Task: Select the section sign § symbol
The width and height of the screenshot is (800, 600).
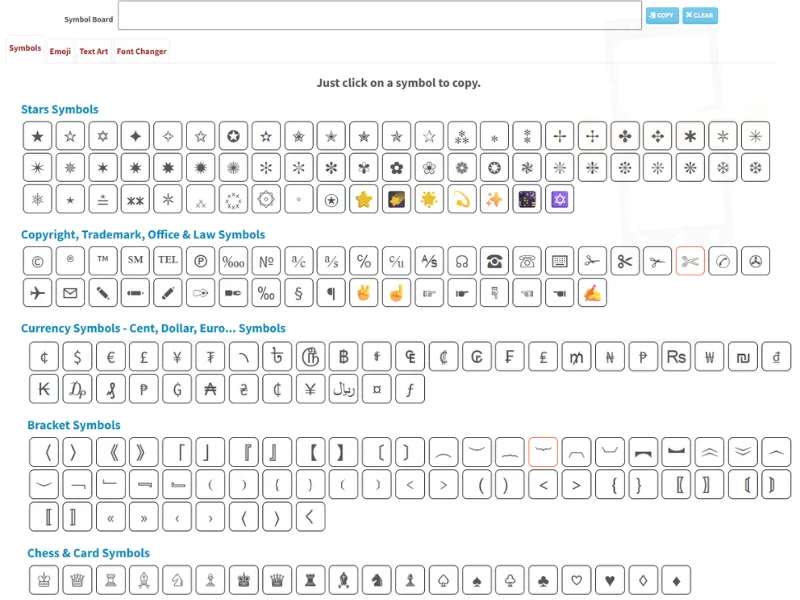Action: point(298,293)
